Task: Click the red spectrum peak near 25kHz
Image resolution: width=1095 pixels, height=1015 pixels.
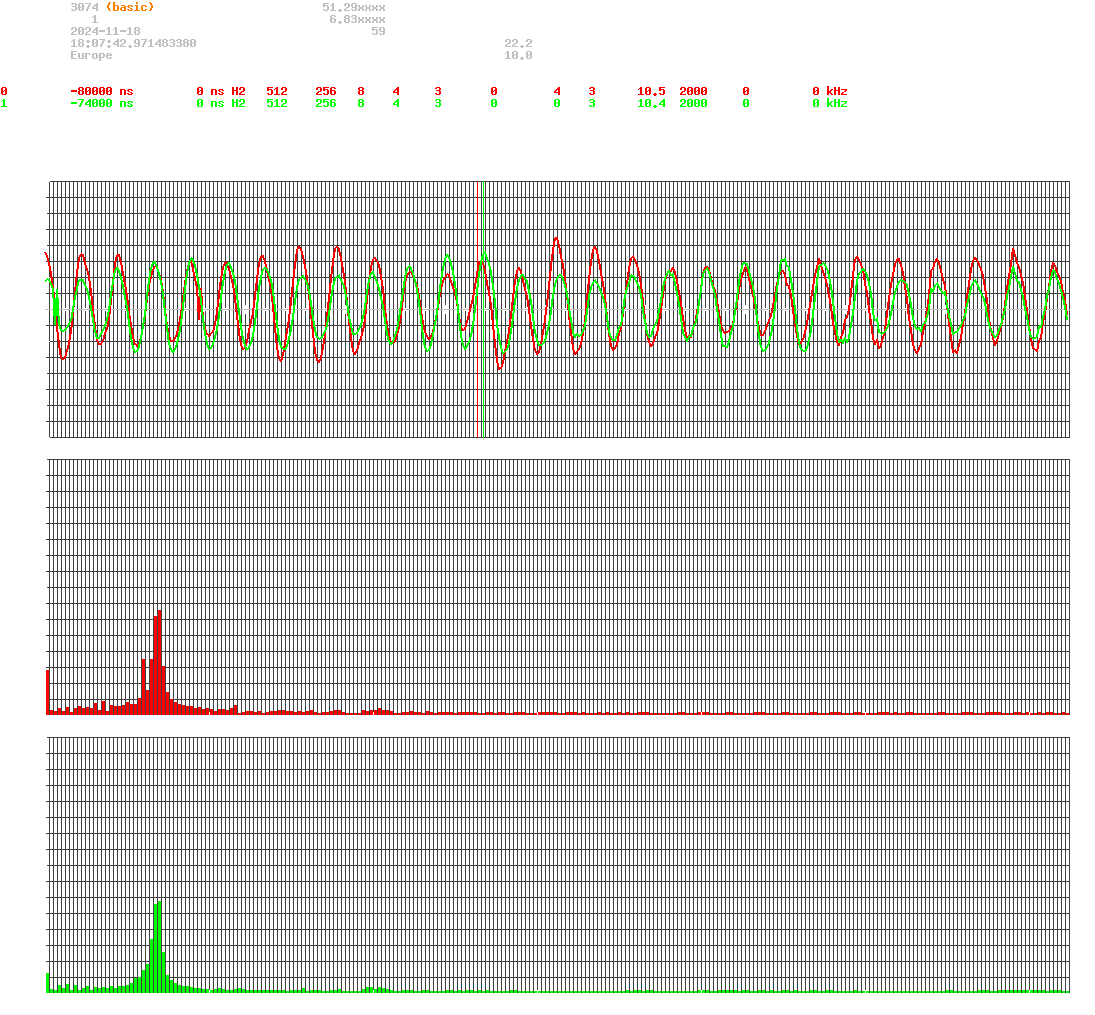Action: click(x=157, y=650)
